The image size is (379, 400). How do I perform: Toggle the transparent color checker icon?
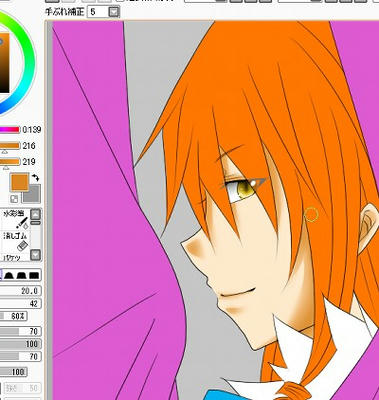(14, 199)
